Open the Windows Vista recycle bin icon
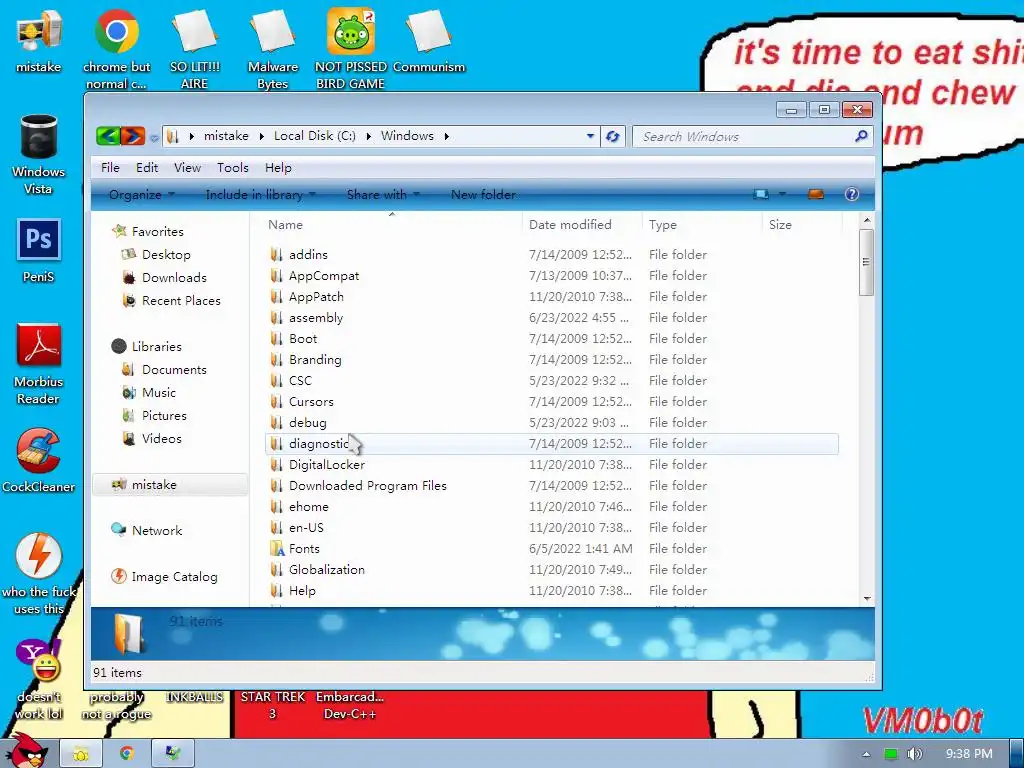This screenshot has width=1024, height=768. click(x=39, y=155)
